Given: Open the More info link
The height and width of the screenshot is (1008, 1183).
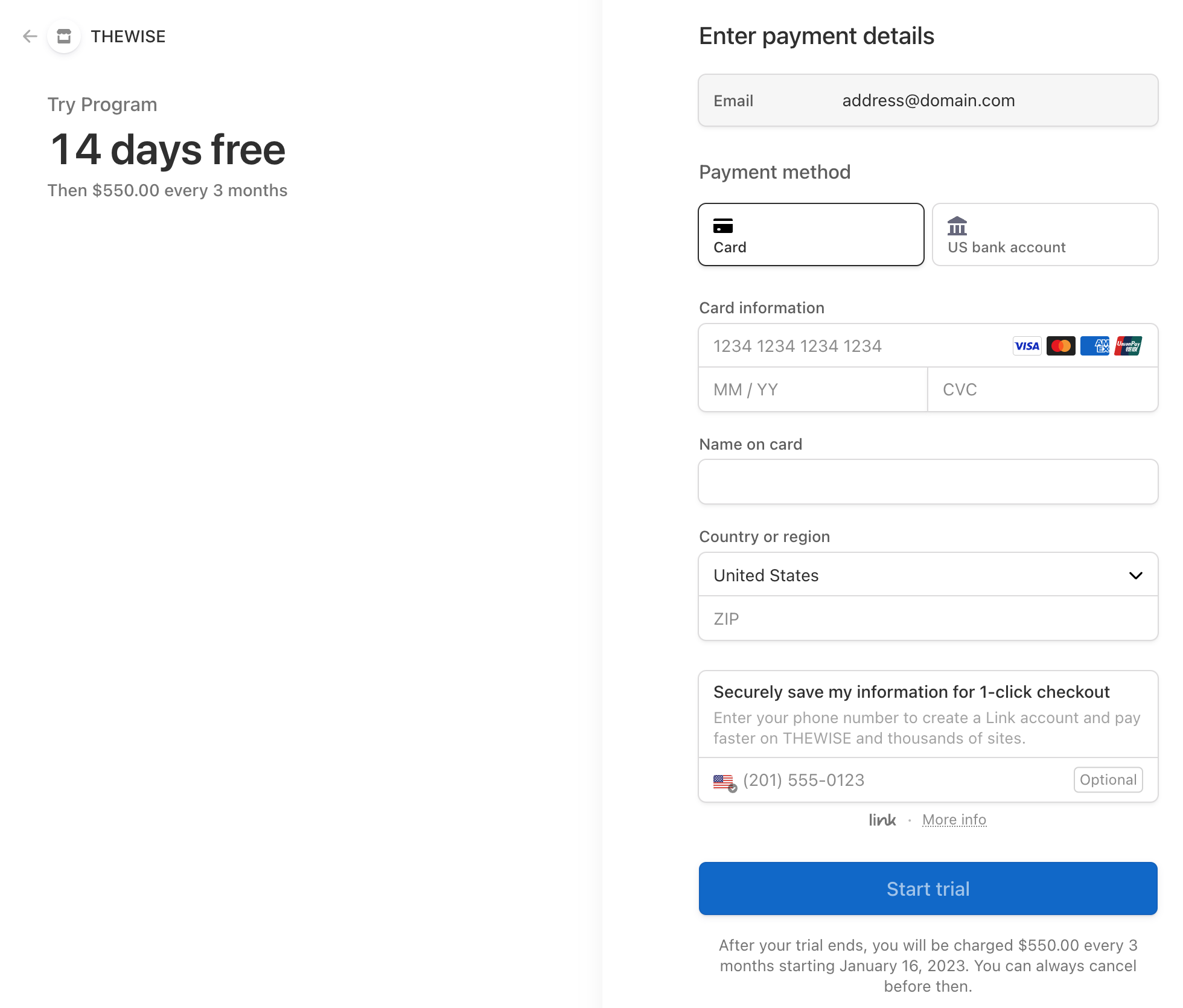Looking at the screenshot, I should click(954, 819).
